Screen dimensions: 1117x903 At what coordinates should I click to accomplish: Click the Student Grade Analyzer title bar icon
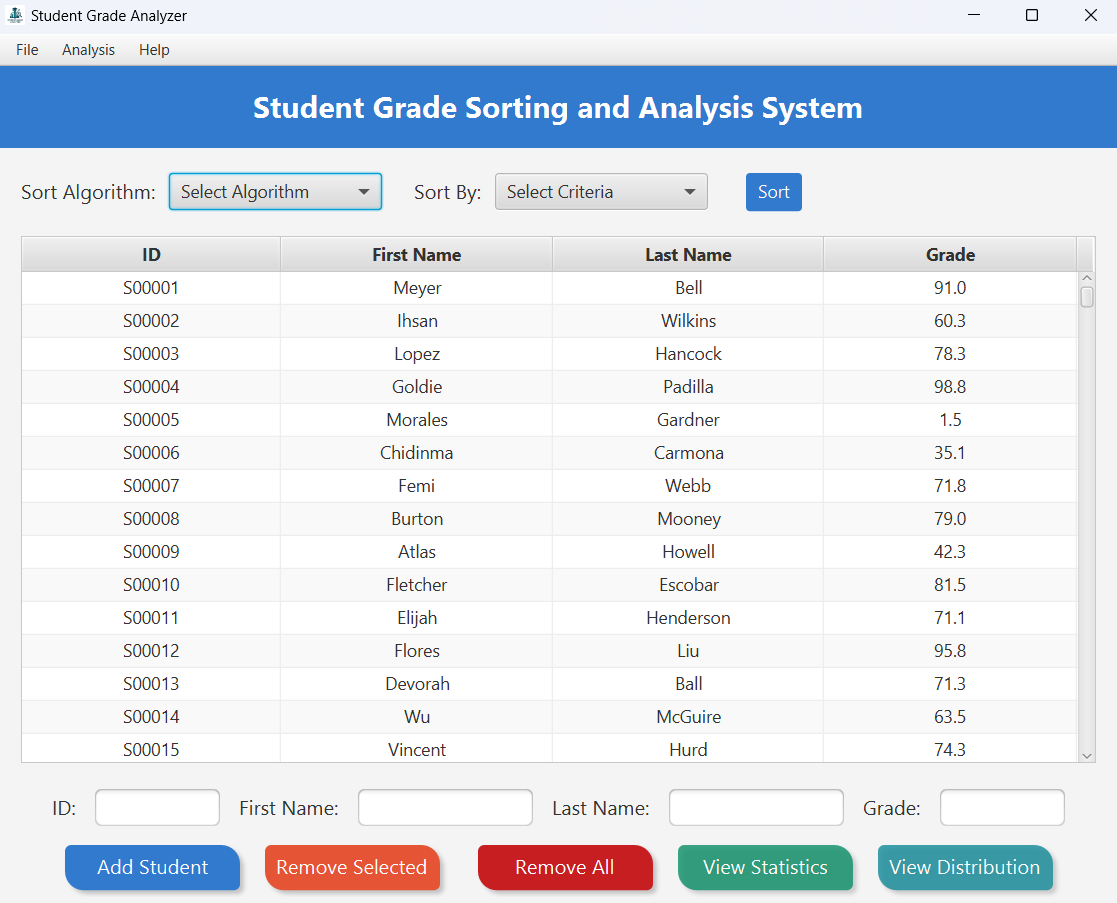(x=14, y=15)
